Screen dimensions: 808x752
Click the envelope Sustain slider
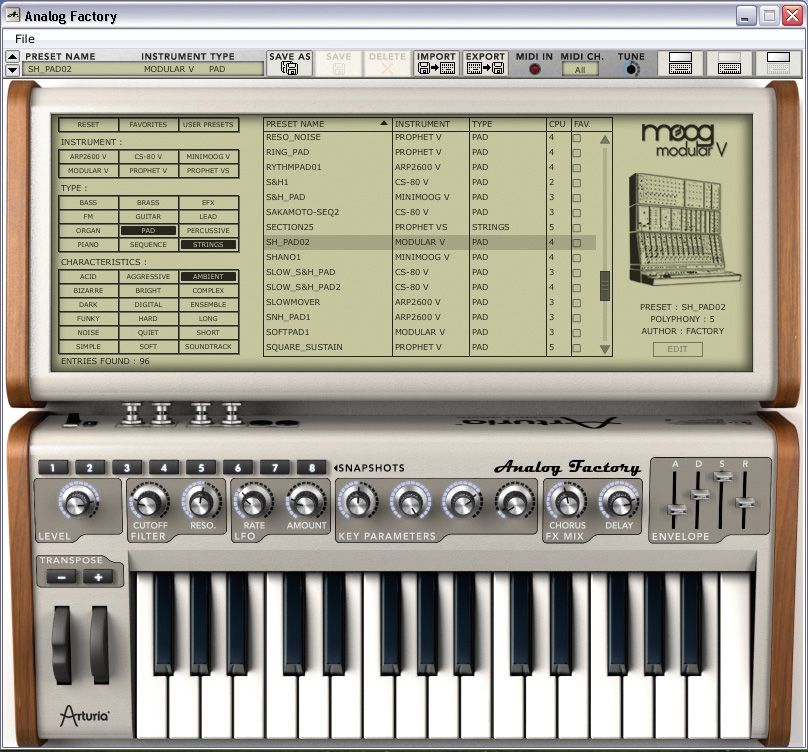[x=722, y=477]
